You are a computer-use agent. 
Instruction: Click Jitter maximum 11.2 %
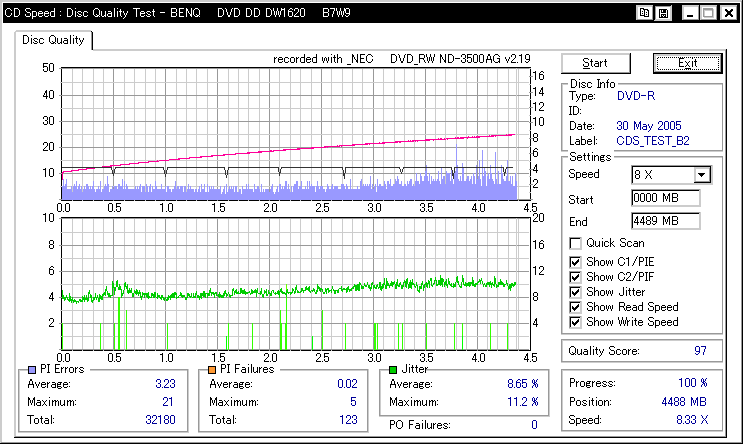tap(523, 402)
